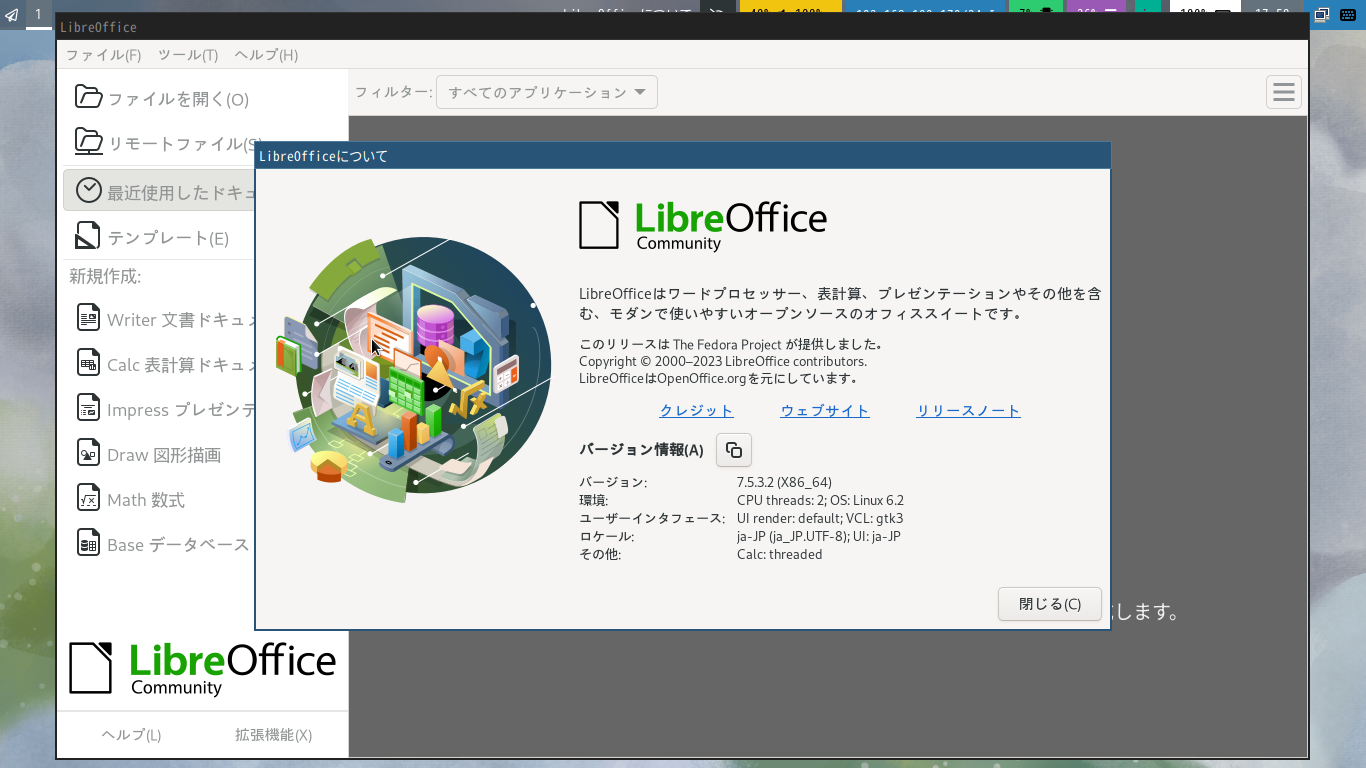Image resolution: width=1366 pixels, height=768 pixels.
Task: Click the Draw drawing icon
Action: (89, 453)
